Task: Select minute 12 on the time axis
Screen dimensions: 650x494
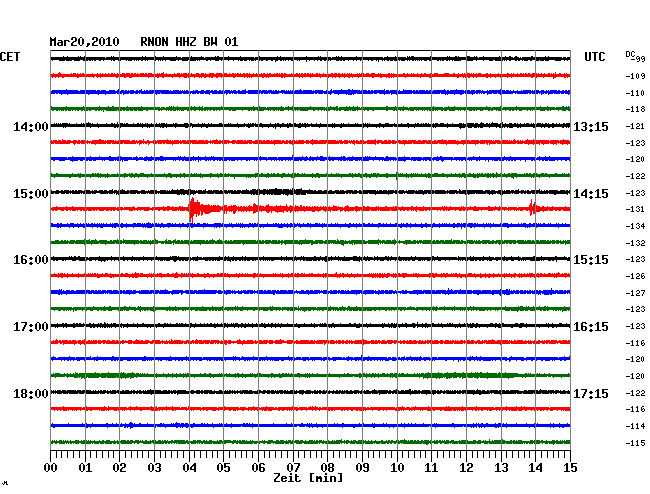Action: (x=466, y=468)
